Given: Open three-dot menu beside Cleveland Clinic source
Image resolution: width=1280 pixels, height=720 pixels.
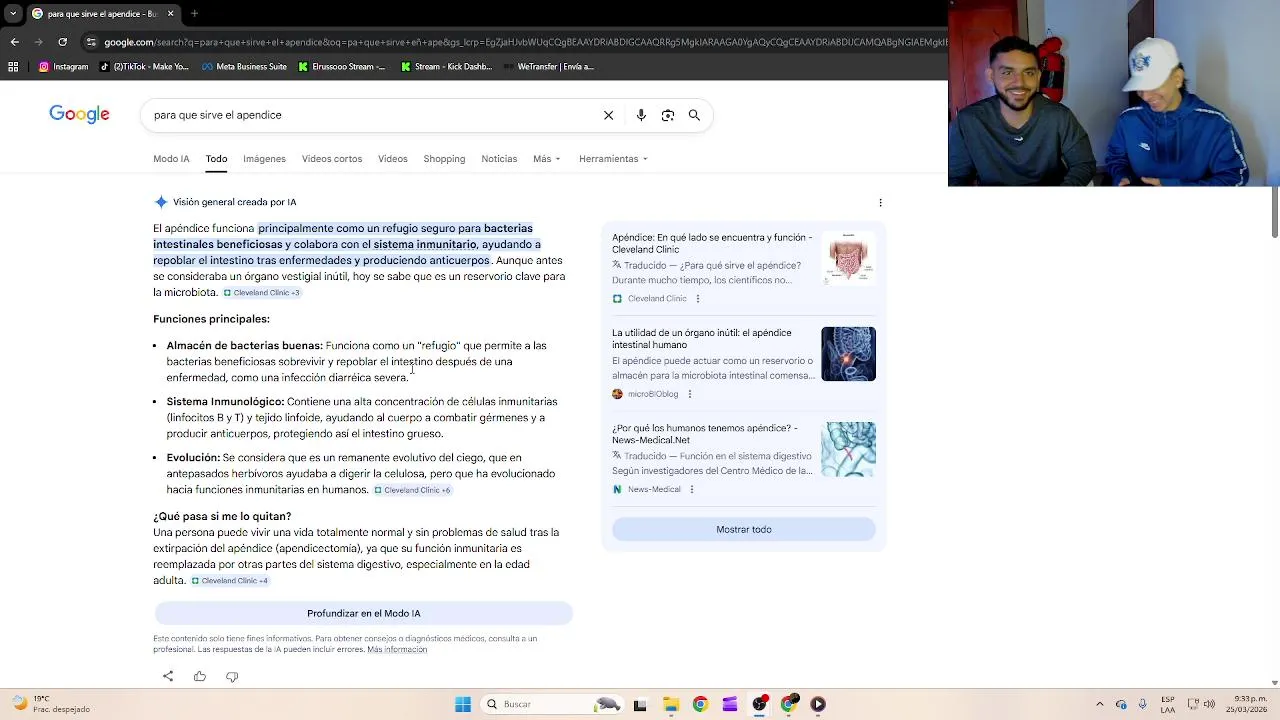Looking at the screenshot, I should [698, 298].
